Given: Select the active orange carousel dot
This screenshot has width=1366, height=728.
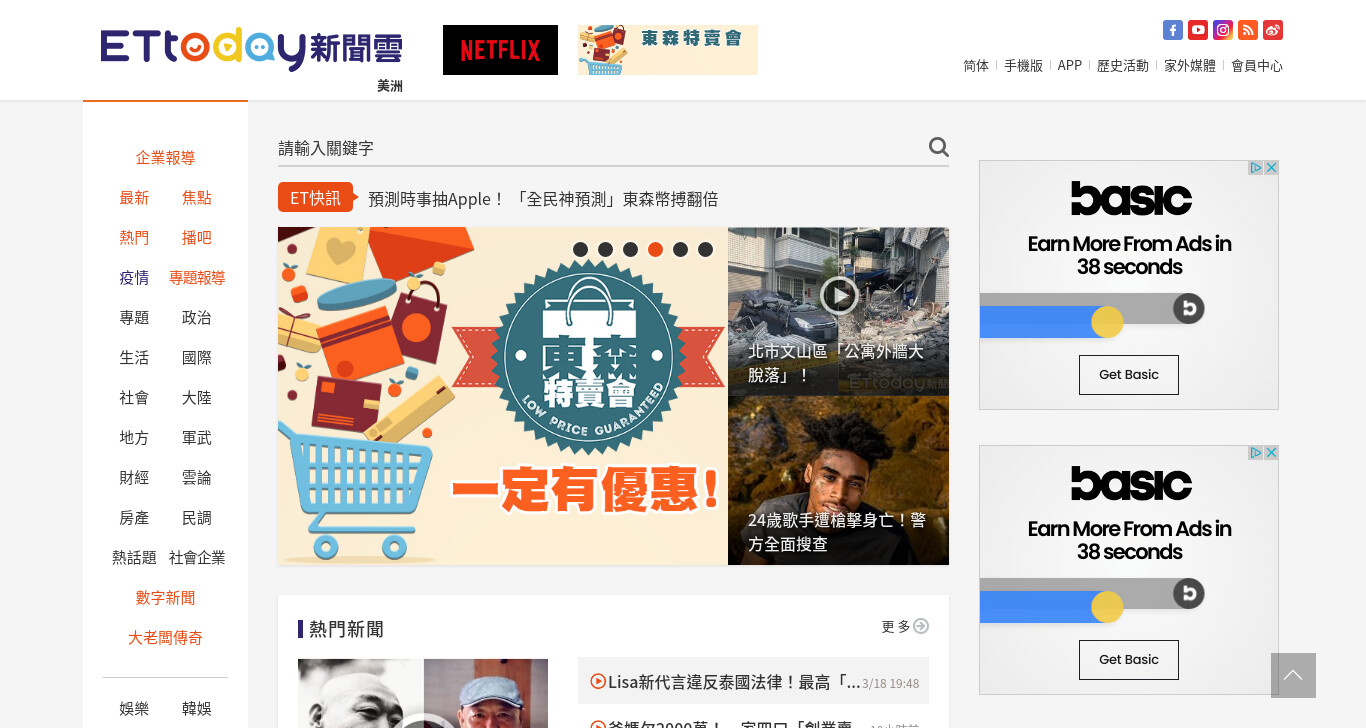Looking at the screenshot, I should 655,249.
